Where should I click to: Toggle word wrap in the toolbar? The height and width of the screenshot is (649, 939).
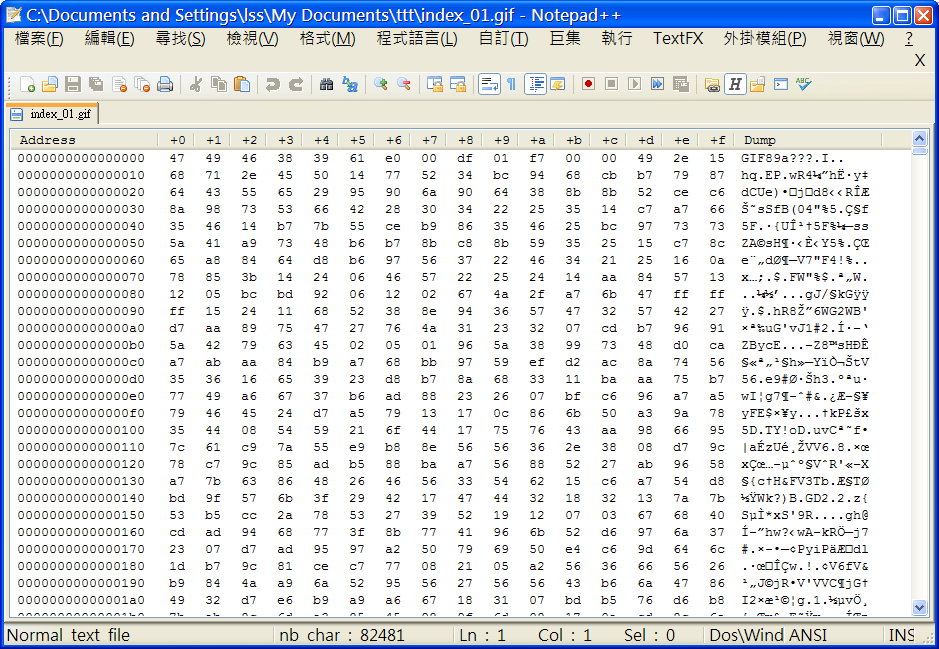[489, 84]
